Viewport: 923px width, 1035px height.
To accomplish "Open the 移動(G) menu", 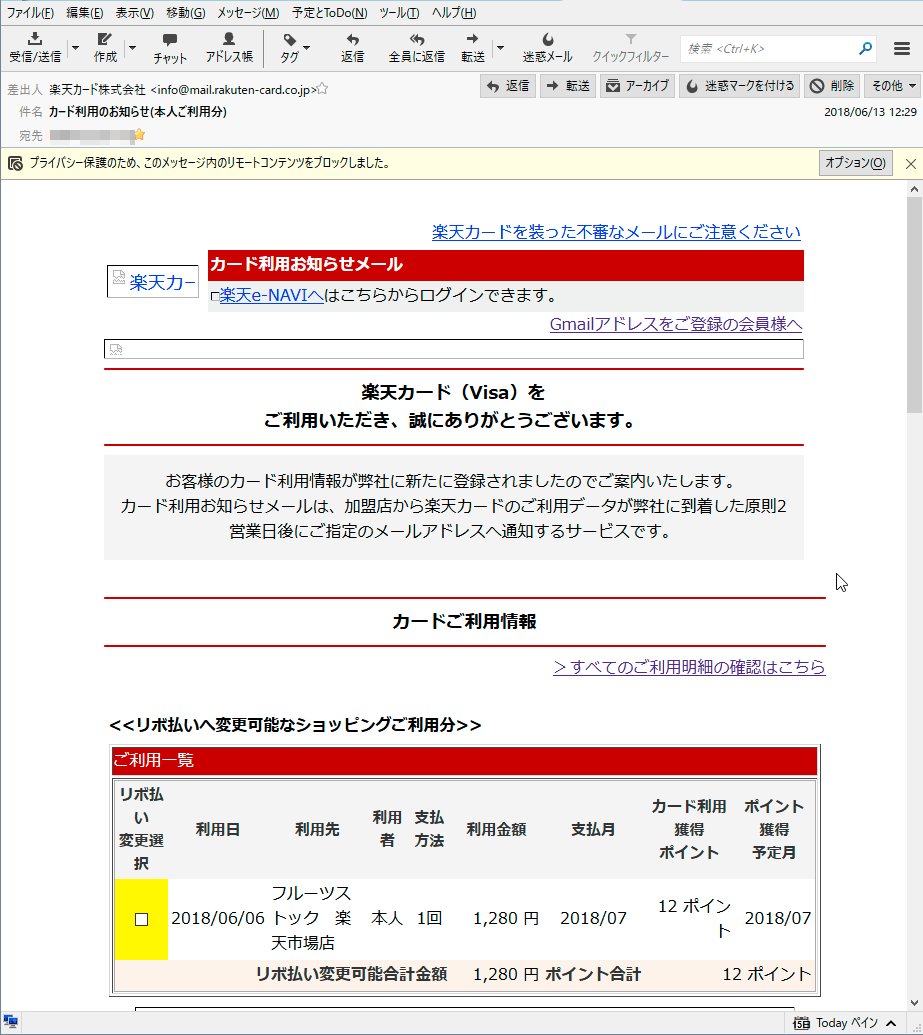I will (186, 13).
